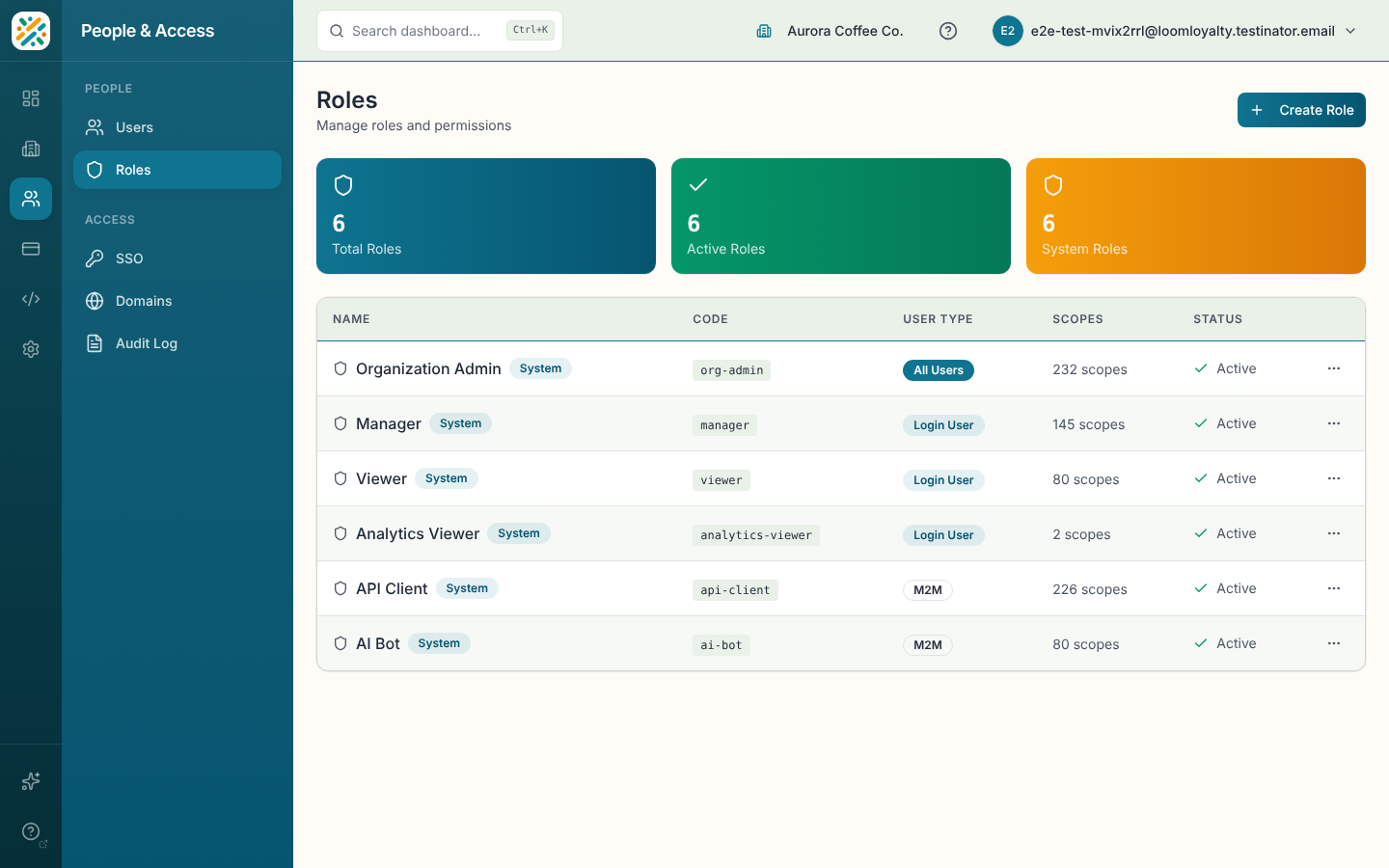The width and height of the screenshot is (1389, 868).
Task: Open the dashboard grid icon in rail
Action: click(x=31, y=98)
